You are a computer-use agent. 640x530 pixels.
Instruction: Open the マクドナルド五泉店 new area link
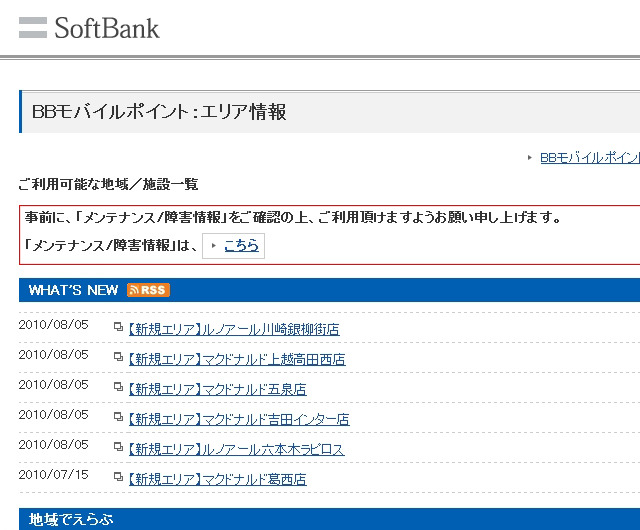pos(217,389)
